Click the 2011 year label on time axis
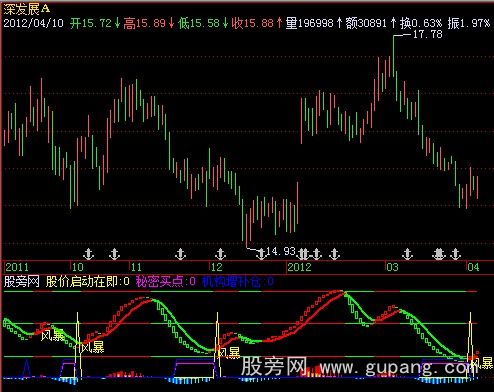494x392 pixels. pos(17,267)
